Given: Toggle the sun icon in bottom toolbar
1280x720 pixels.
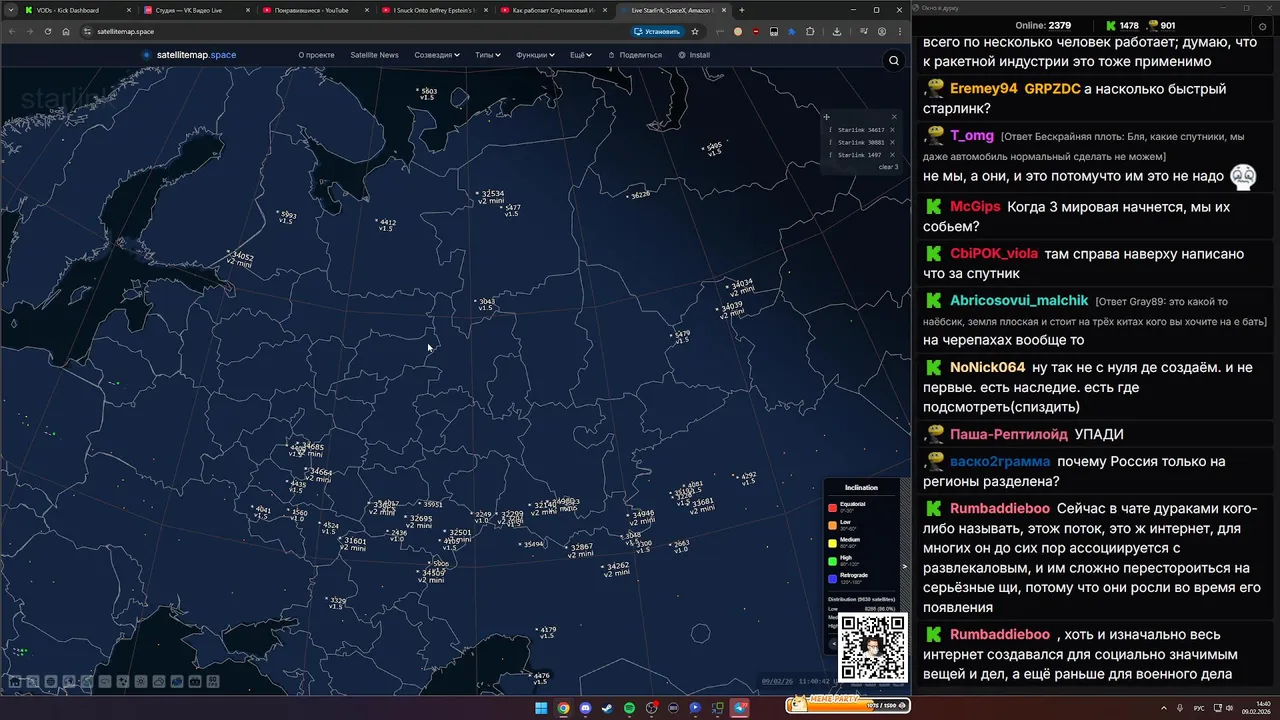Looking at the screenshot, I should pos(141,682).
